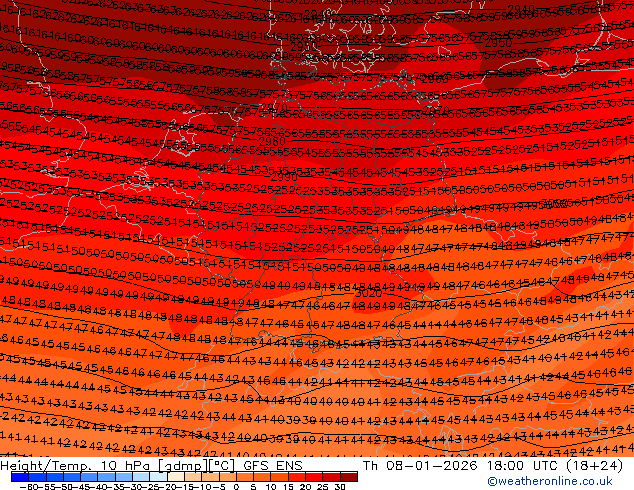Click the 2980 contour label

click(272, 142)
